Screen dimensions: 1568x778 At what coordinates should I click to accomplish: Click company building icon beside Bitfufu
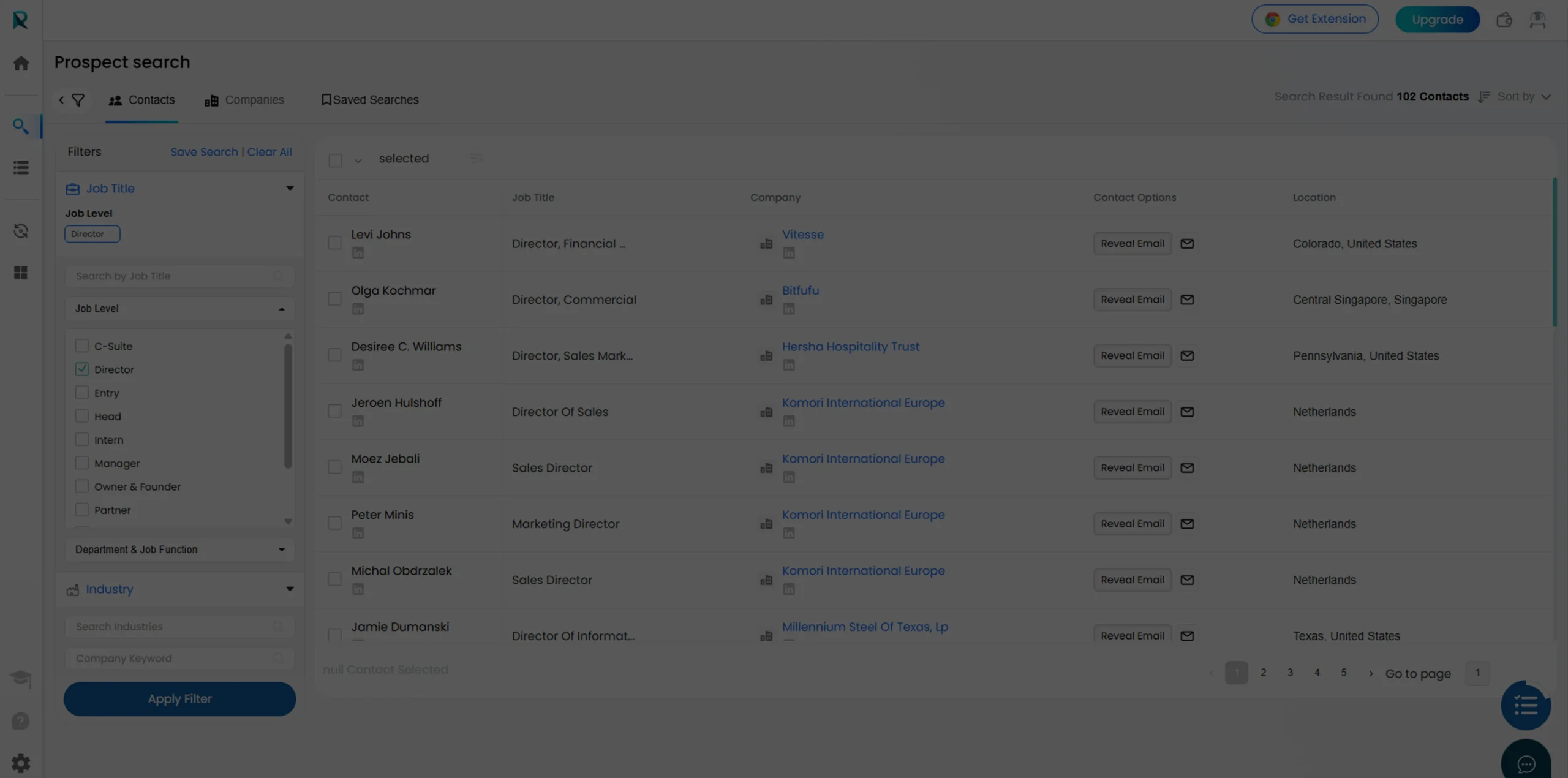pyautogui.click(x=766, y=300)
